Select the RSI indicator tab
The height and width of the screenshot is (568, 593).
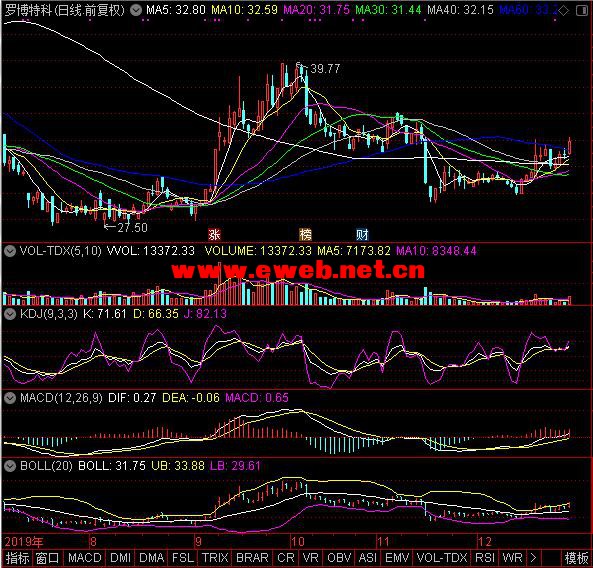[485, 558]
